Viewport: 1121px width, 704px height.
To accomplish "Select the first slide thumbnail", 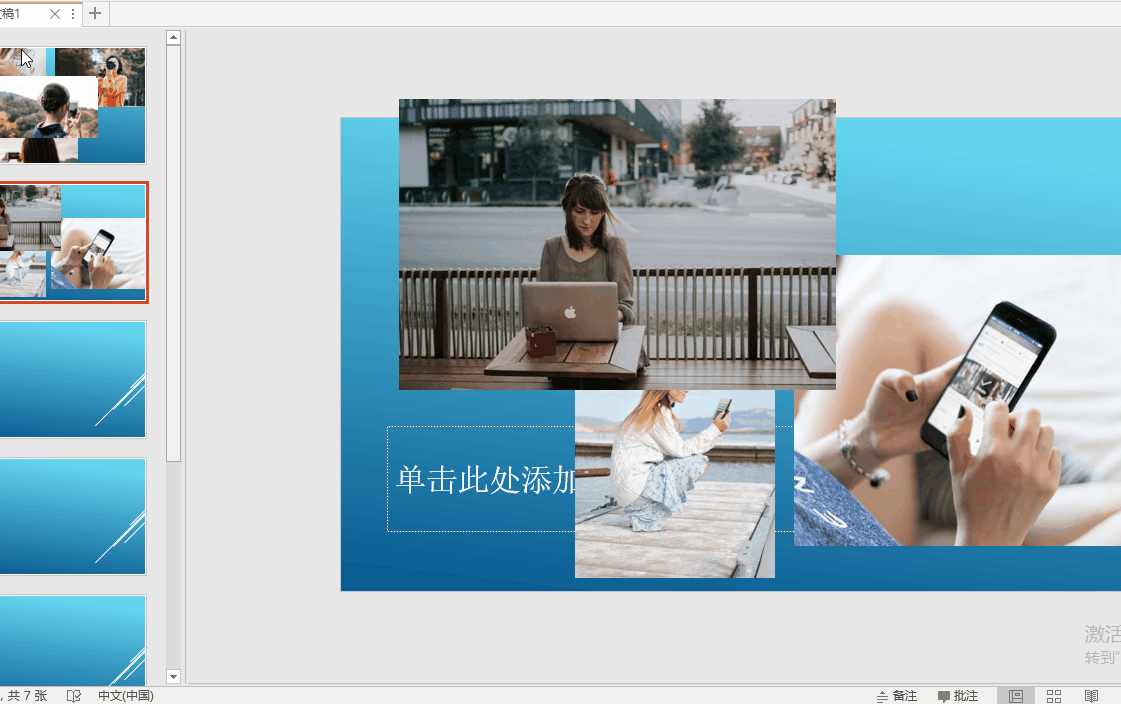I will point(72,105).
